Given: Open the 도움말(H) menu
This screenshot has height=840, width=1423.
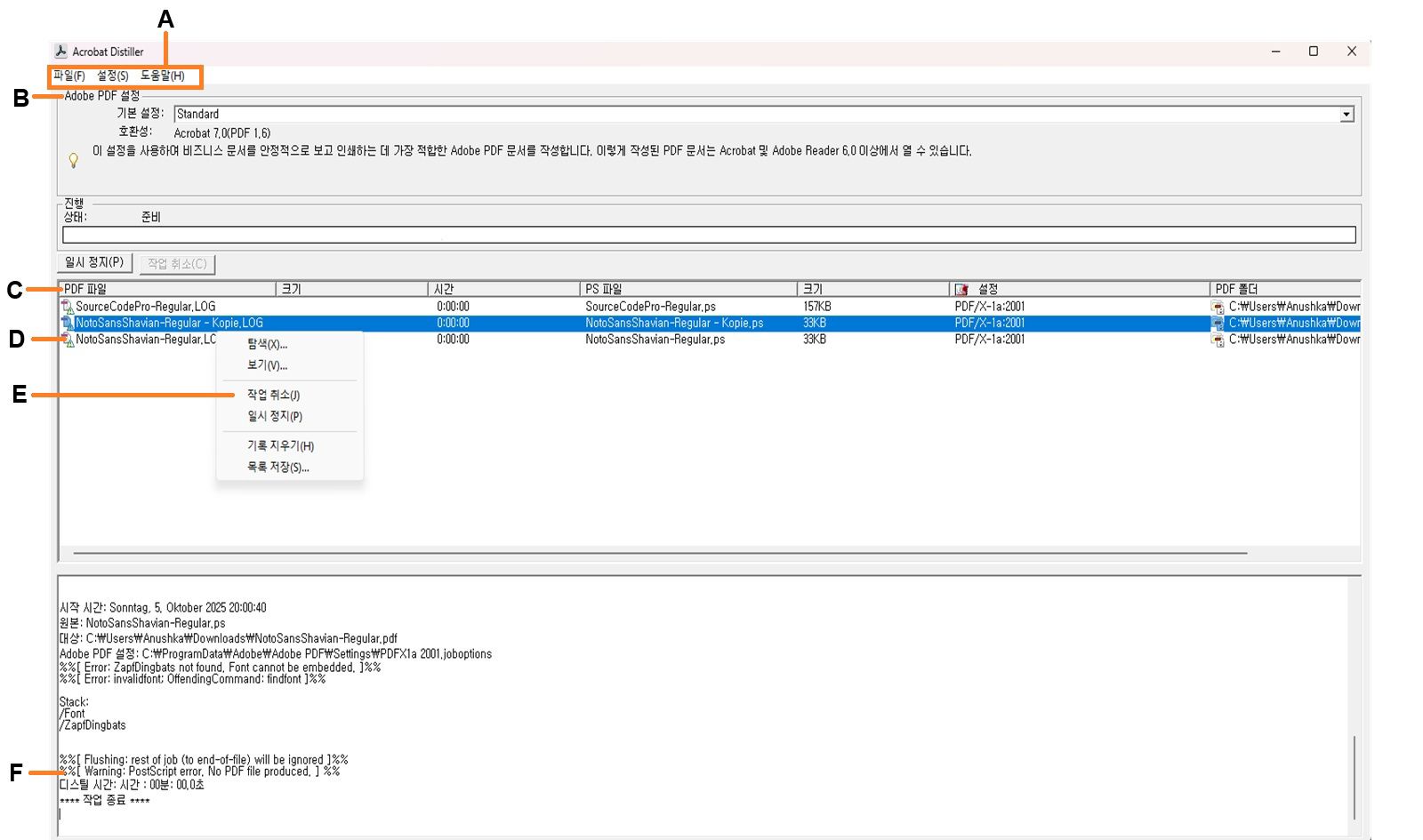Looking at the screenshot, I should [163, 76].
